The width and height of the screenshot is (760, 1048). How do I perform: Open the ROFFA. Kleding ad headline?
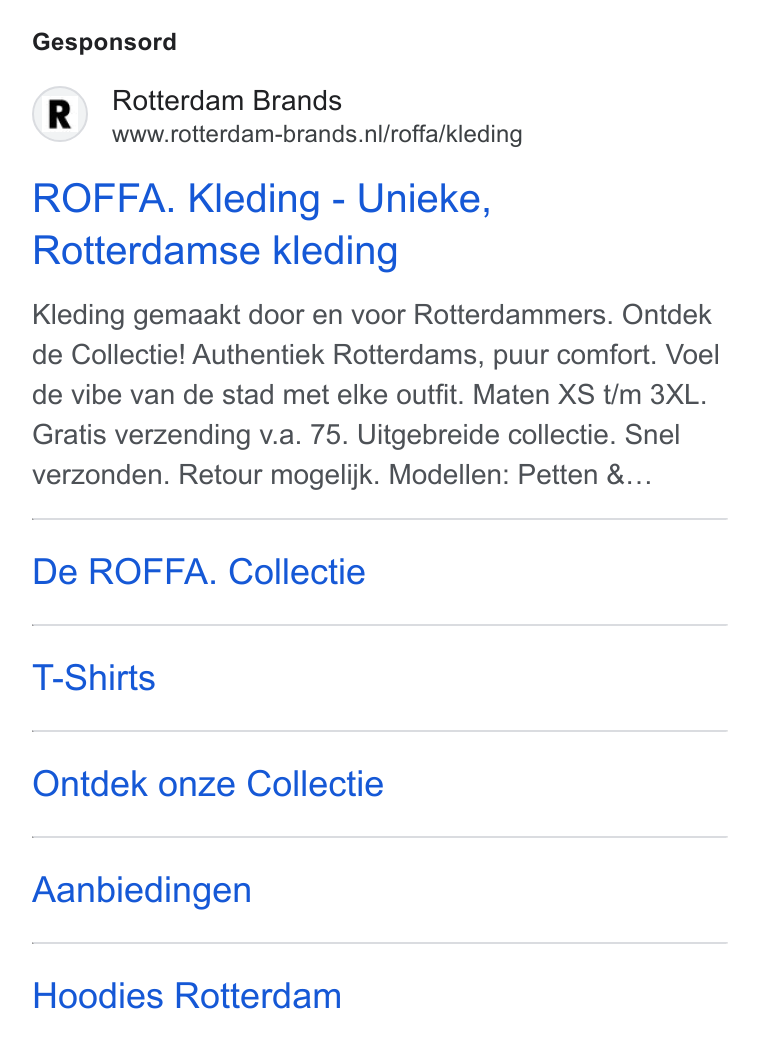click(x=261, y=225)
